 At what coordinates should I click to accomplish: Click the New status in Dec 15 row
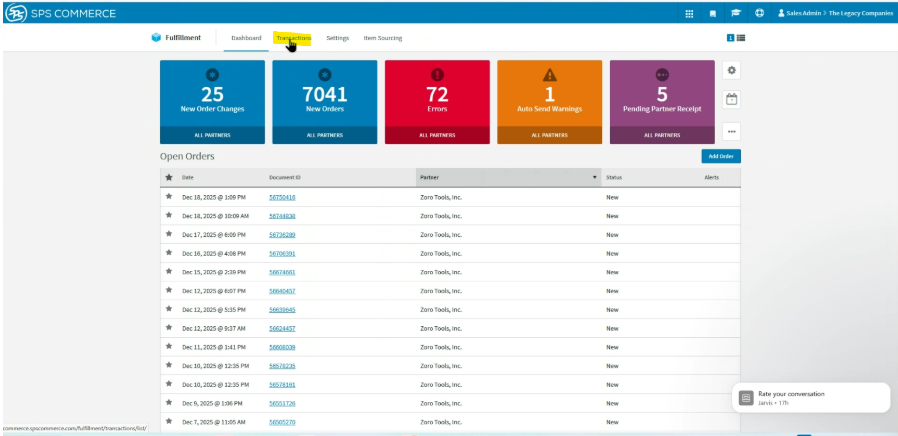(612, 272)
